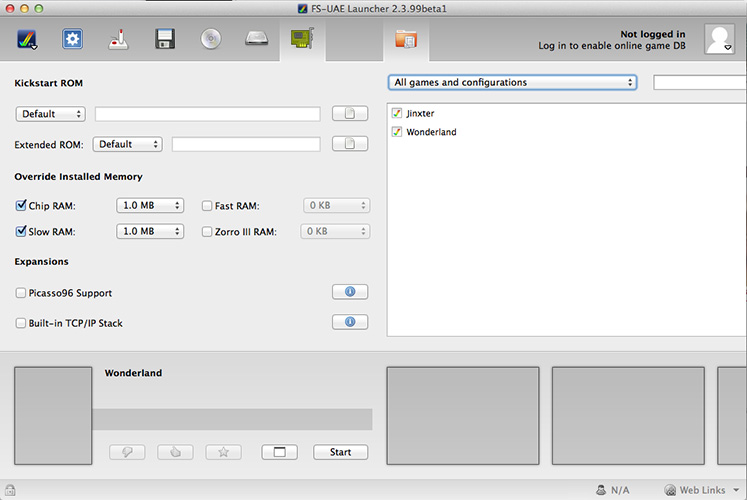Select Jinxter in the games list
The image size is (747, 500).
click(420, 114)
